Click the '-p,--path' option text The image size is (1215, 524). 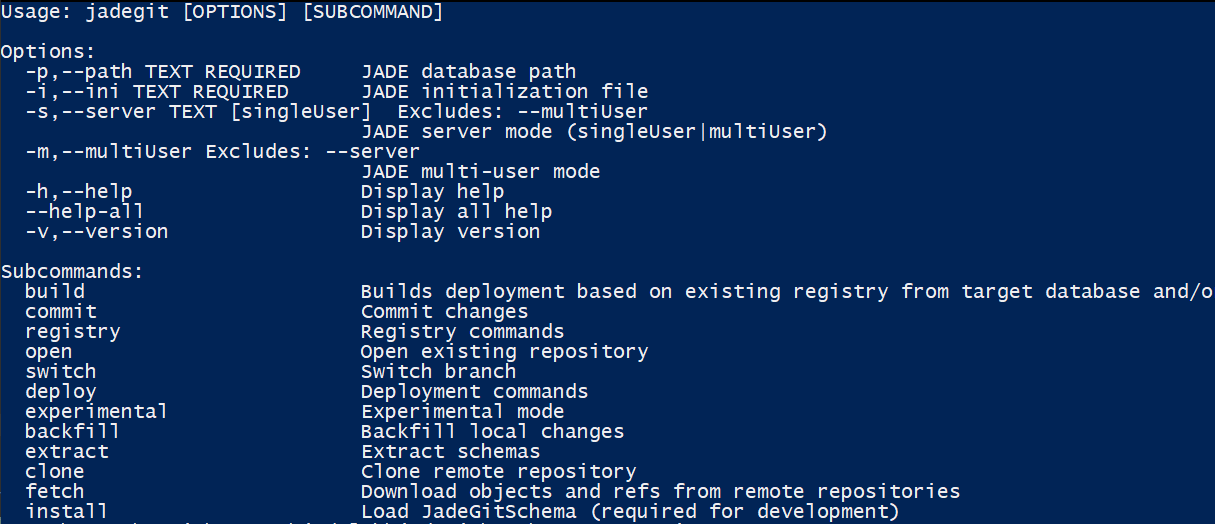(x=78, y=72)
